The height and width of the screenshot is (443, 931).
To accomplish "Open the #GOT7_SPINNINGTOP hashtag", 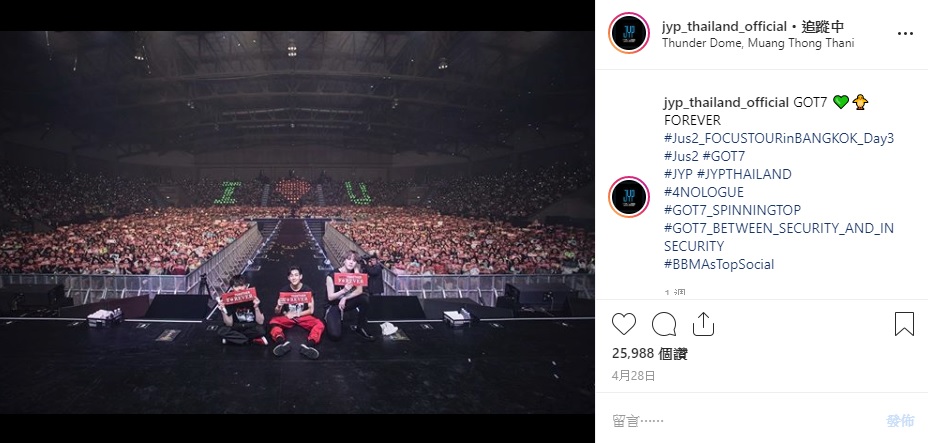I will pyautogui.click(x=732, y=210).
